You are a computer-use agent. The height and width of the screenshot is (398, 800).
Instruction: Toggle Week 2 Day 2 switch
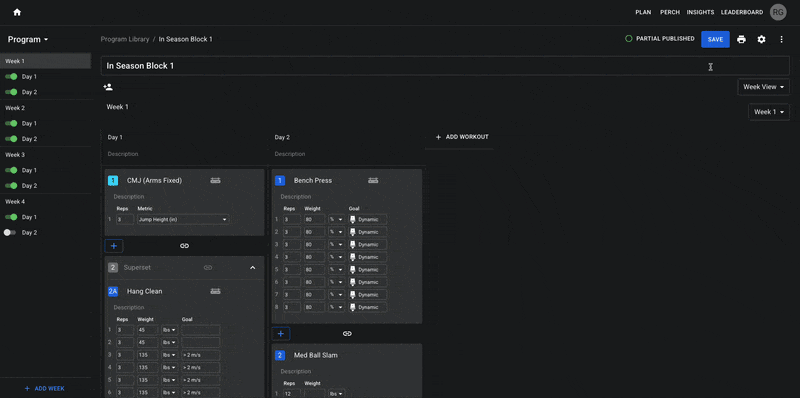[11, 139]
